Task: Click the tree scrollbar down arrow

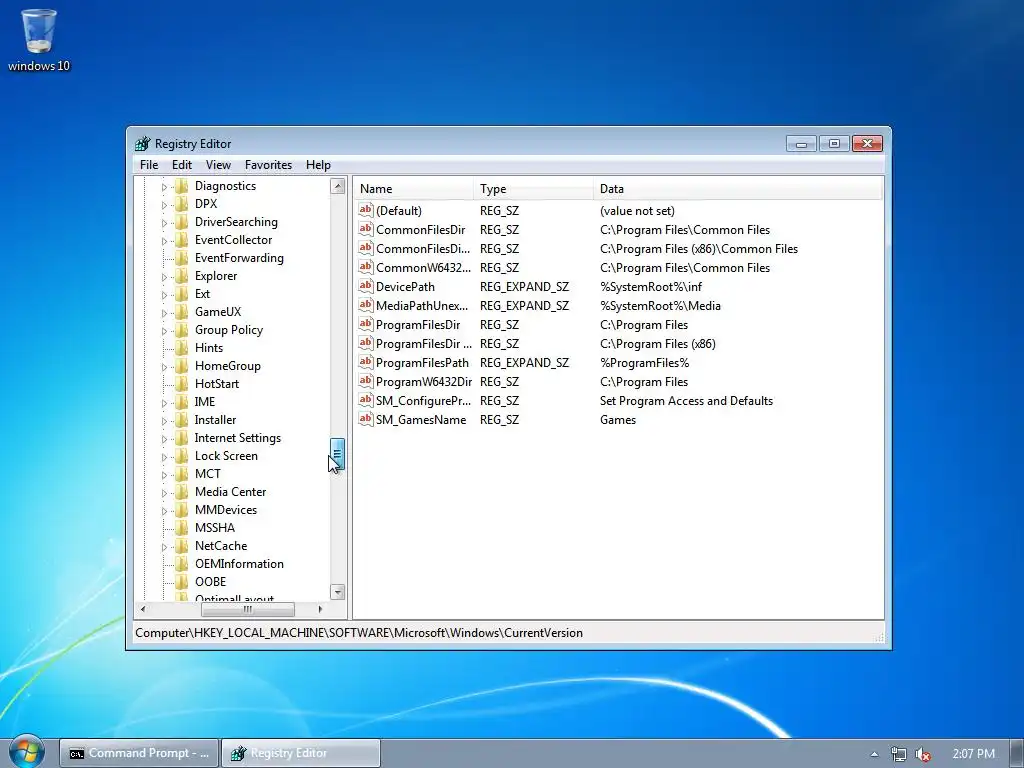Action: coord(338,592)
